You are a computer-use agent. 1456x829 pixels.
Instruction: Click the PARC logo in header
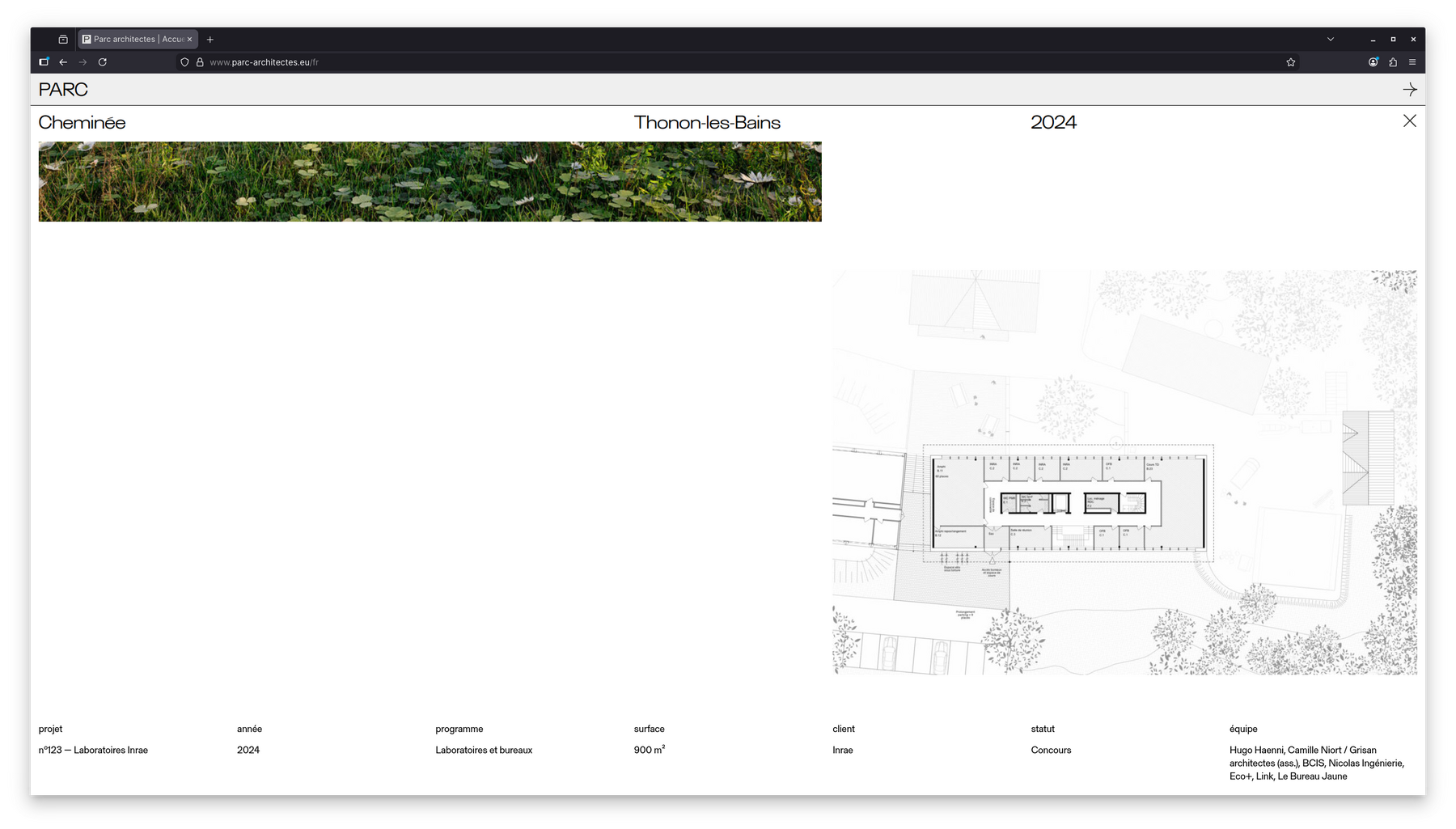[x=63, y=90]
